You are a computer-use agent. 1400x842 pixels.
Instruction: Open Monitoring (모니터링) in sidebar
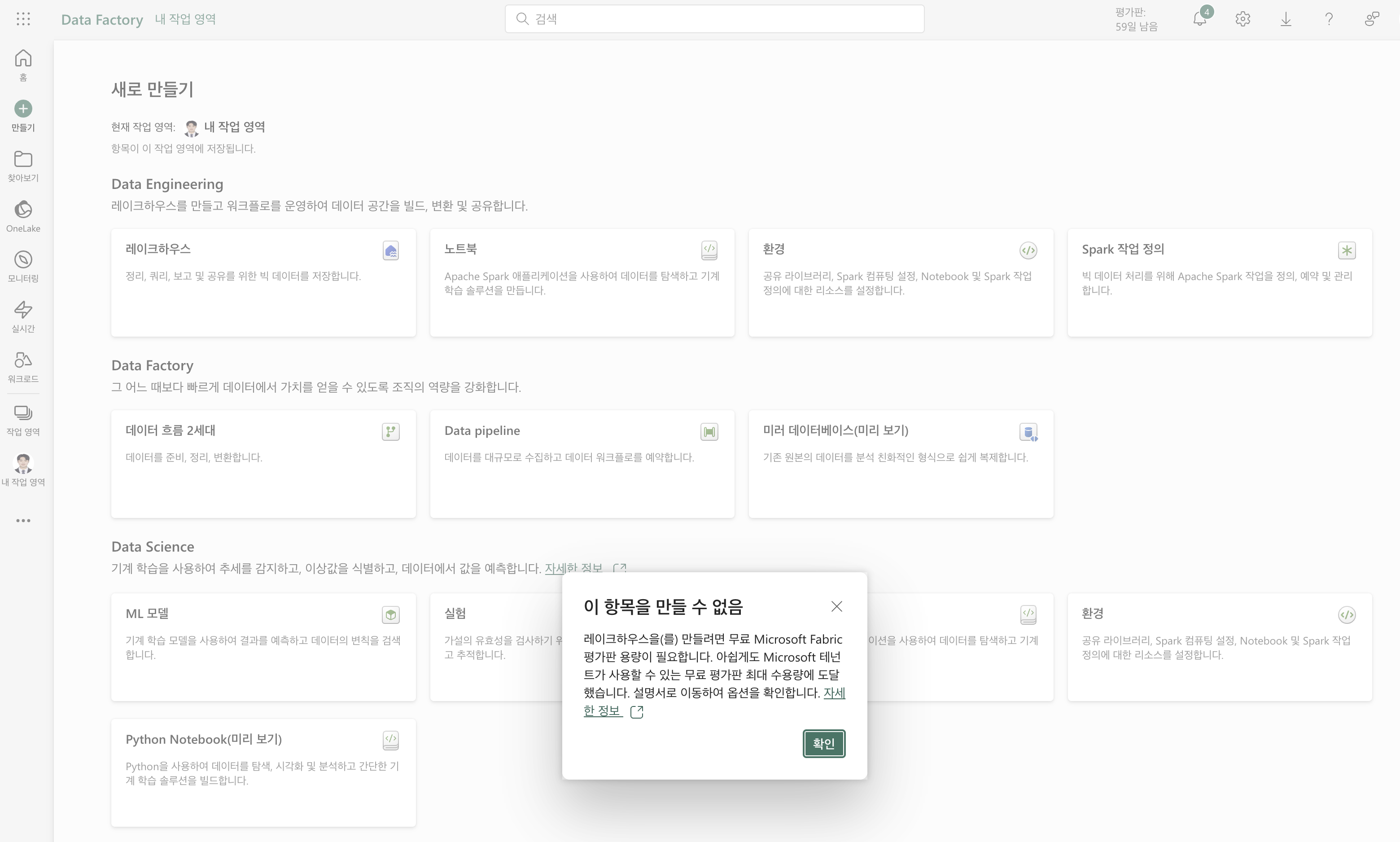click(23, 266)
